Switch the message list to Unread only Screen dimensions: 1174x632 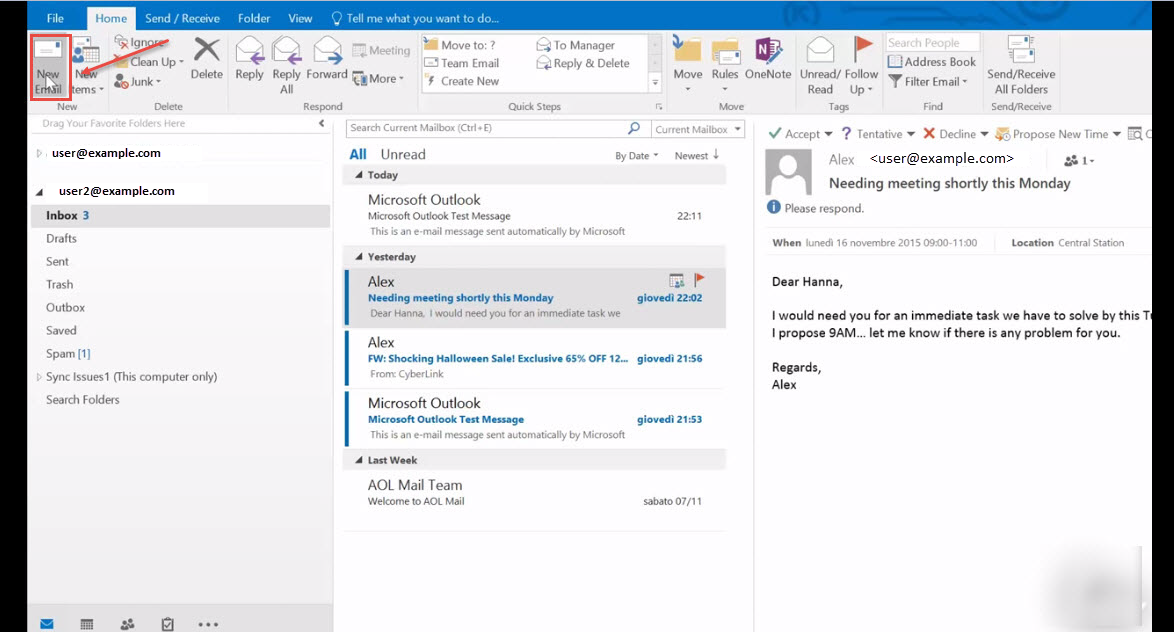(x=403, y=153)
